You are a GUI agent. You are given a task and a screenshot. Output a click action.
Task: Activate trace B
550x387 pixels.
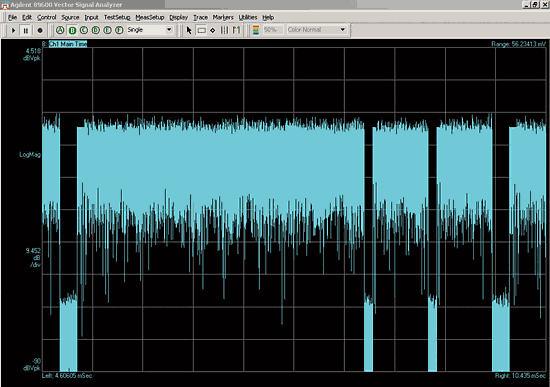[72, 30]
